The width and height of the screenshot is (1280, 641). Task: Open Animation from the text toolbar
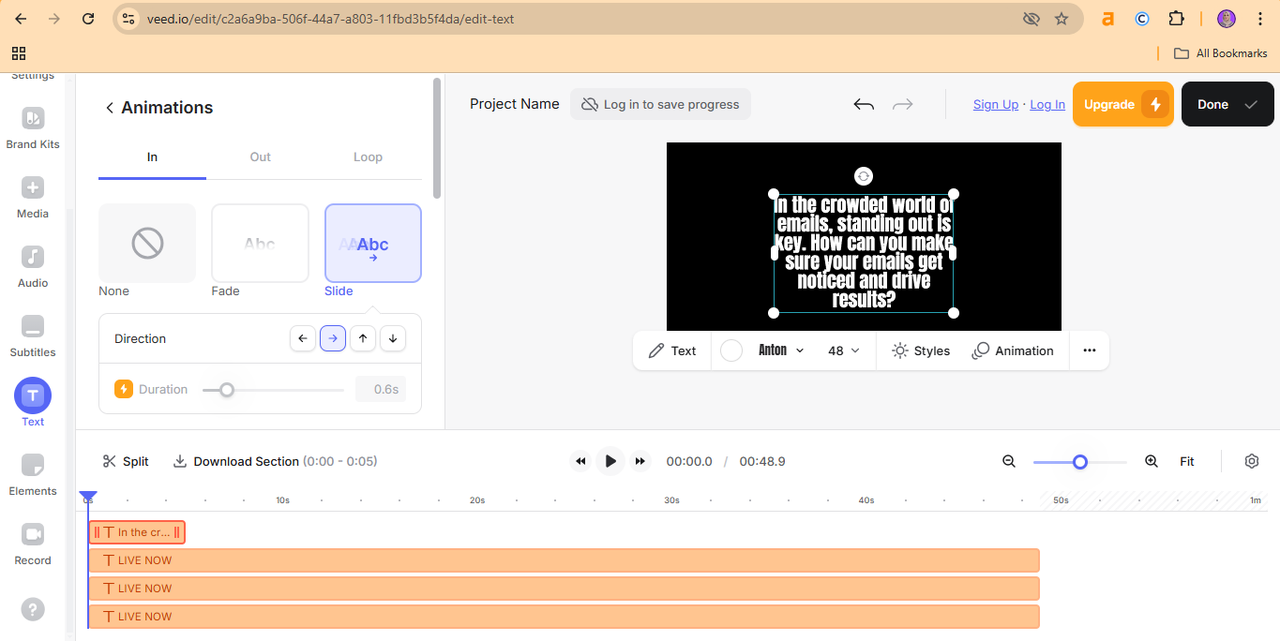(x=1013, y=351)
